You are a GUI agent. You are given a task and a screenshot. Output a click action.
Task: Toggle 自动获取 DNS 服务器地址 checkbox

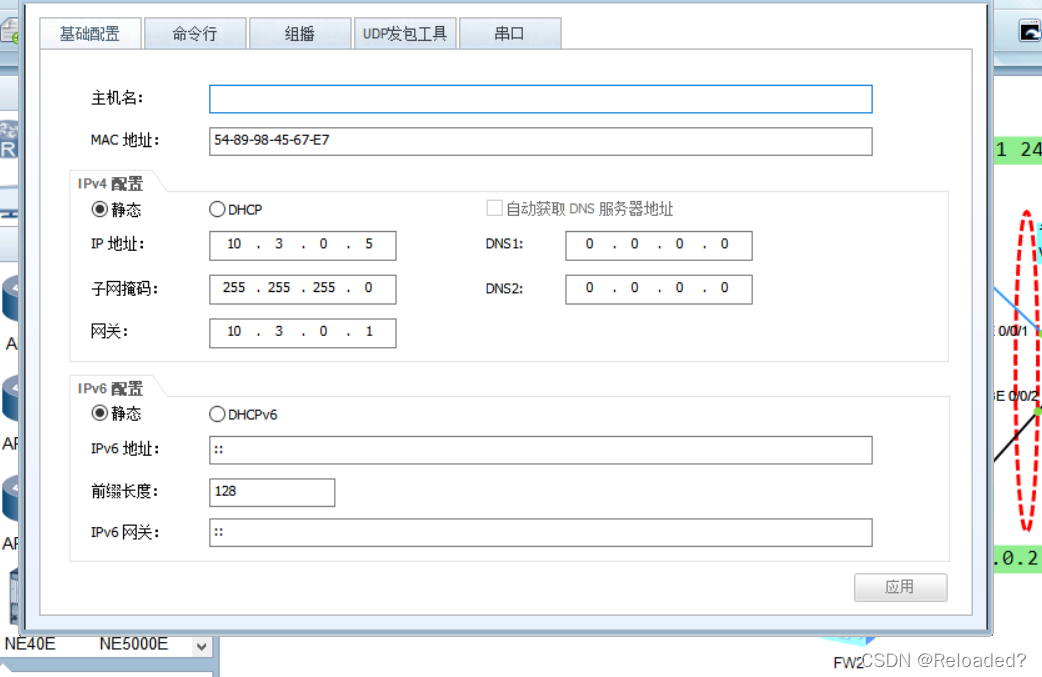tap(494, 208)
